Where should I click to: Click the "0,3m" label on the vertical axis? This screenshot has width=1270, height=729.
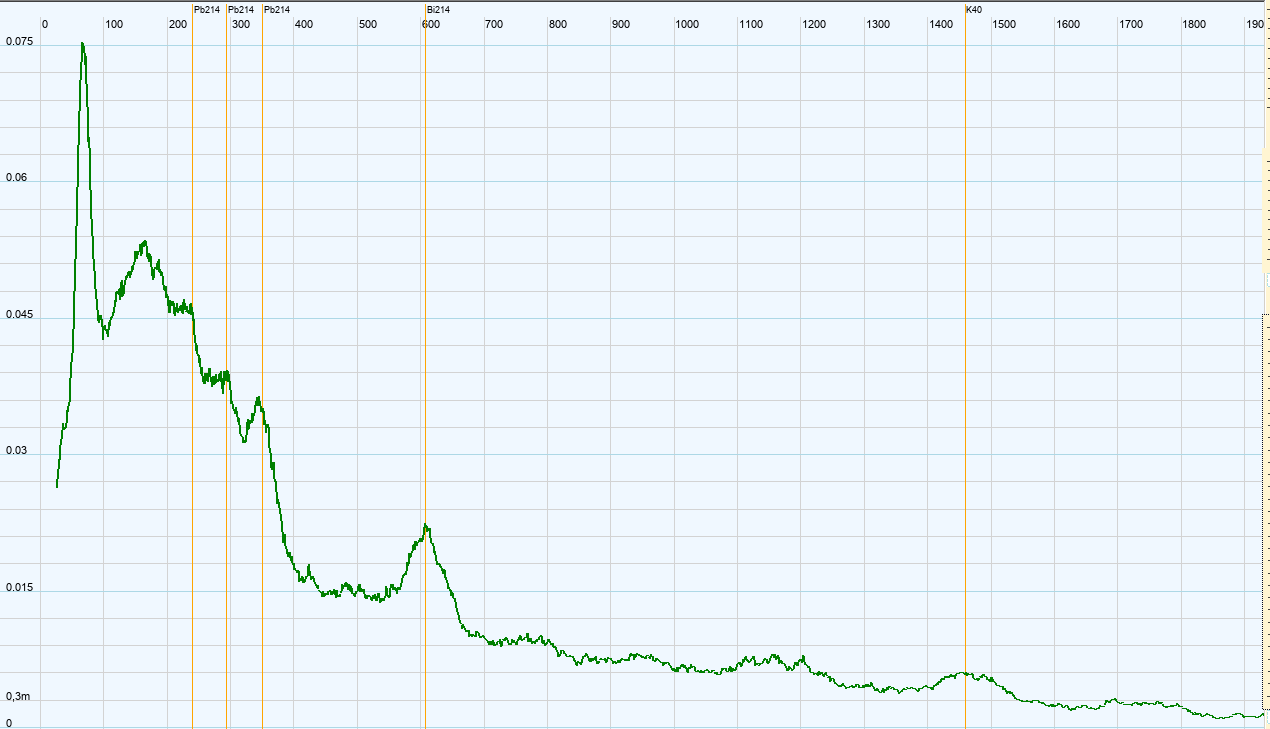coord(18,696)
